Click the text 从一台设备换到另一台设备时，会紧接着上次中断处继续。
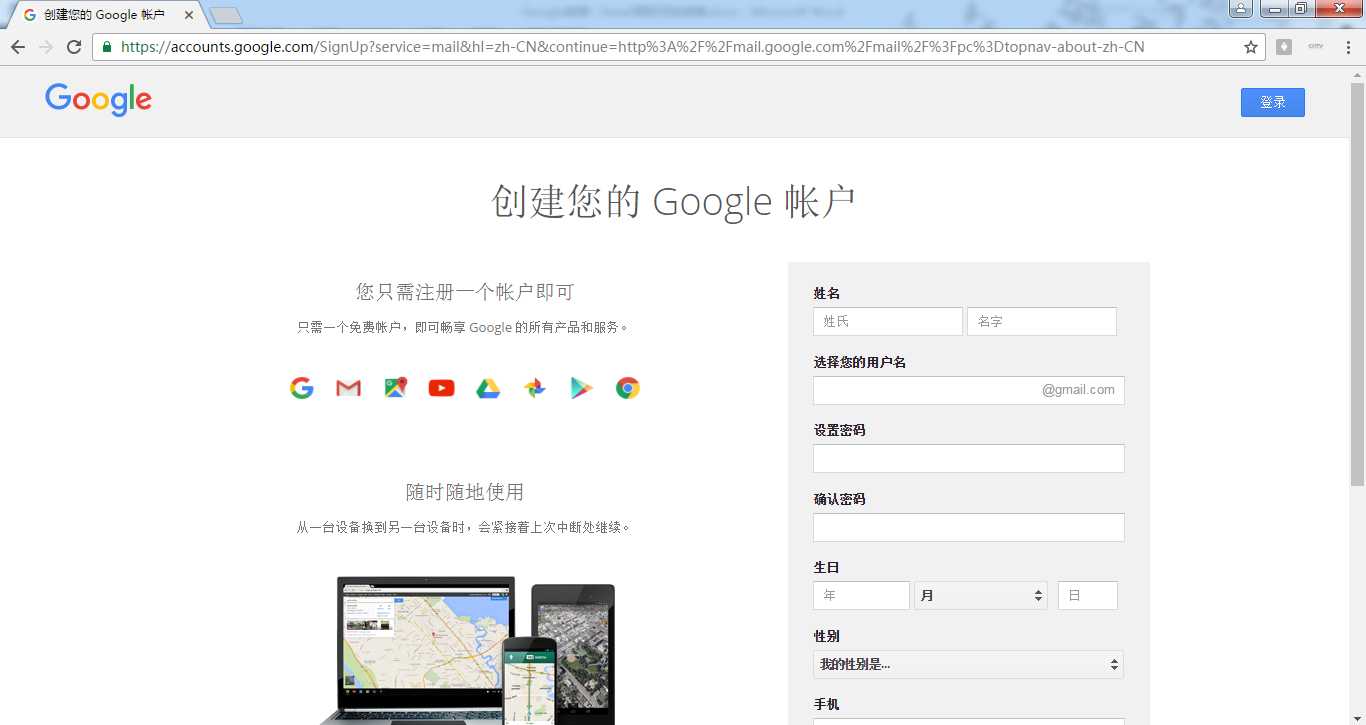The height and width of the screenshot is (725, 1366). 463,527
